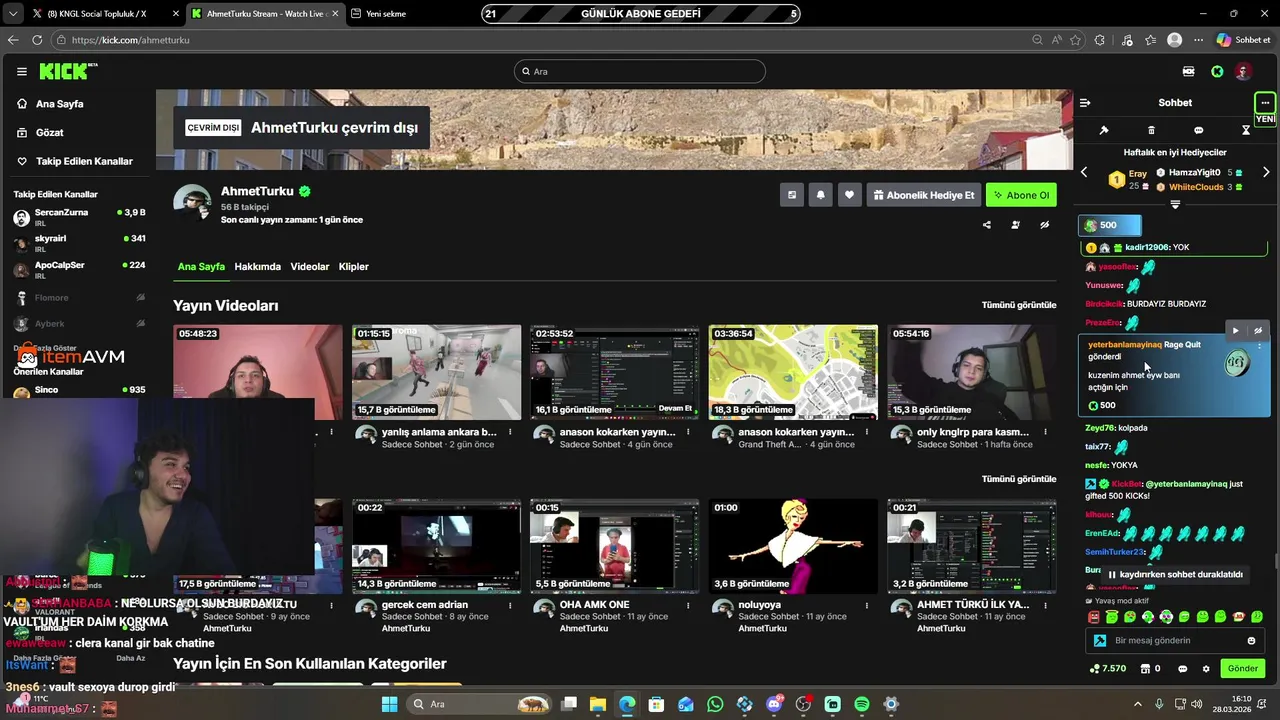Open SercanZurna followed channel
This screenshot has width=1280, height=720.
coord(78,217)
